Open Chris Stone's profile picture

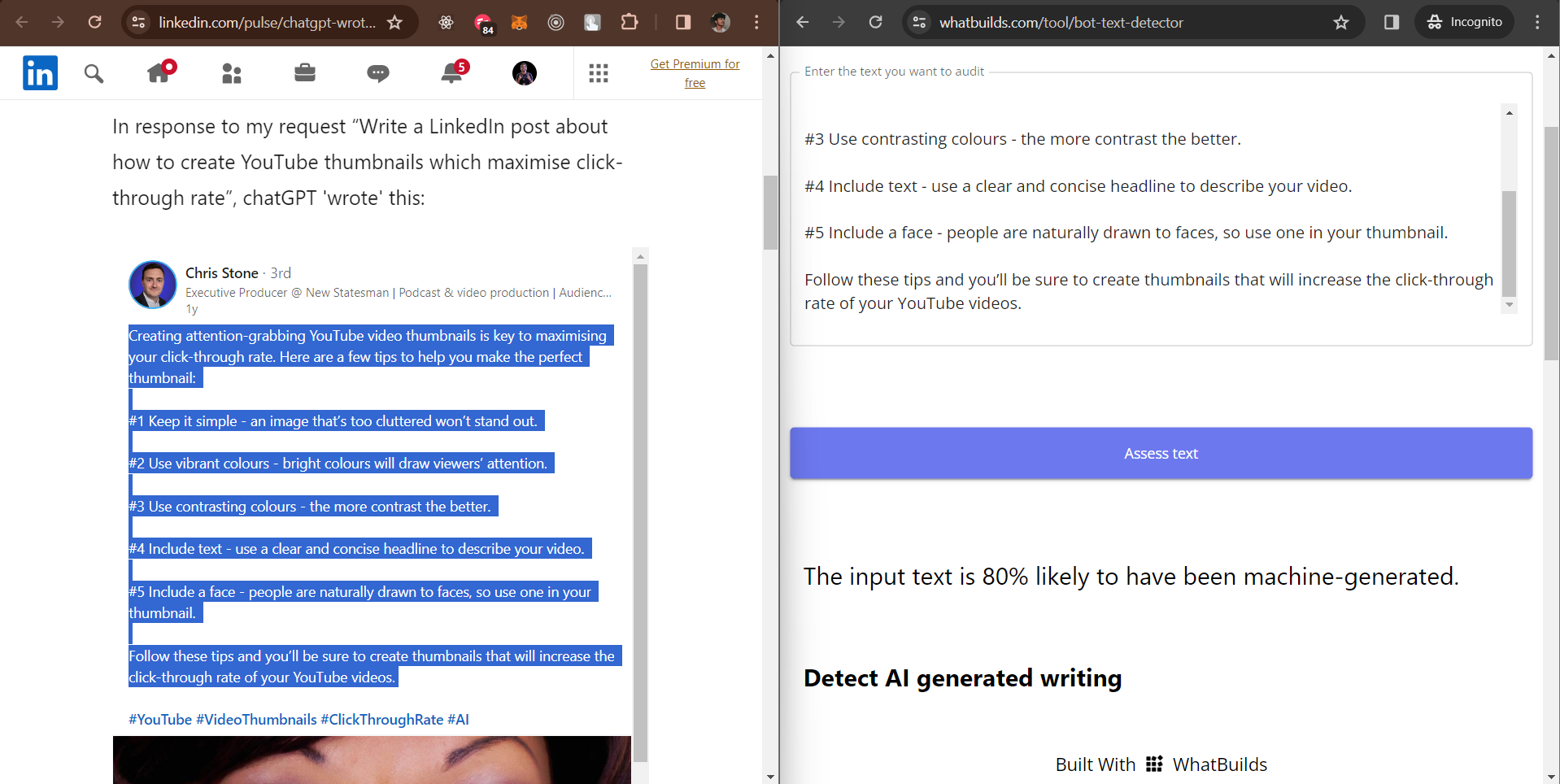point(152,285)
